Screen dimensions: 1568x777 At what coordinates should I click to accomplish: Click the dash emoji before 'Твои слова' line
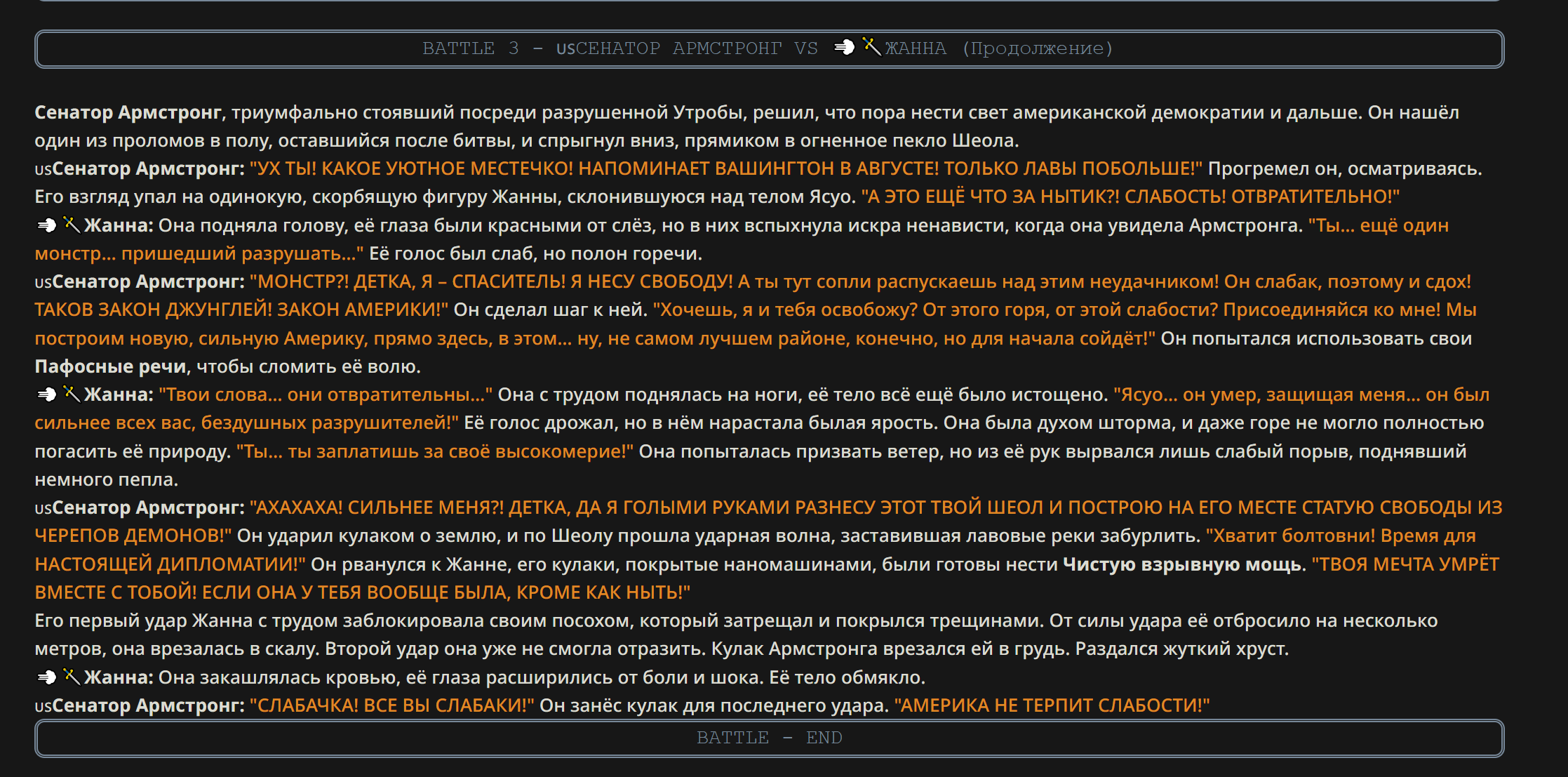(x=46, y=394)
